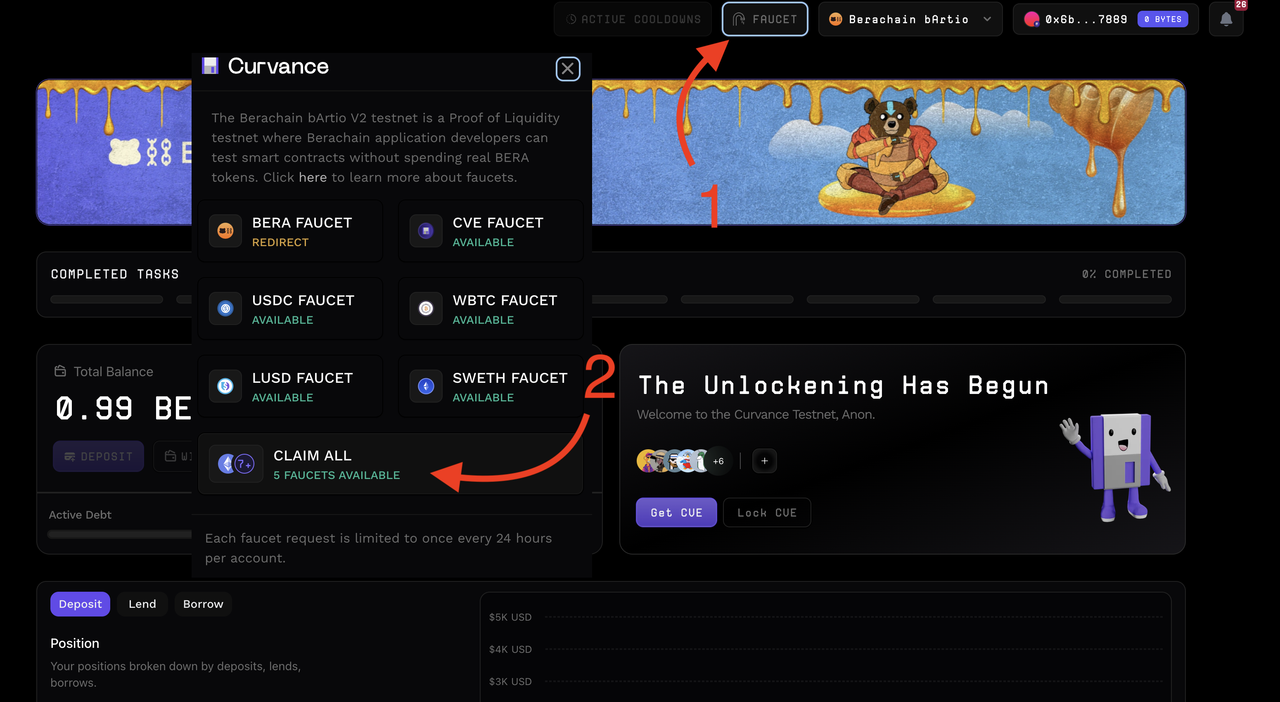Open the Faucet button in top bar
Viewport: 1280px width, 702px height.
click(765, 19)
